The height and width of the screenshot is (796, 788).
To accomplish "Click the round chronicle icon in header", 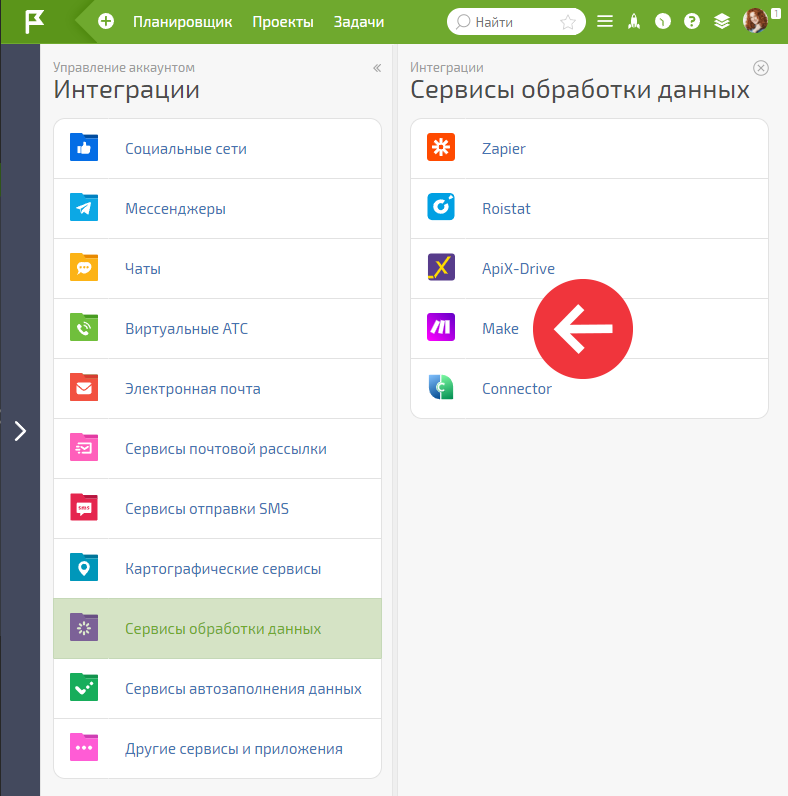I will click(663, 21).
